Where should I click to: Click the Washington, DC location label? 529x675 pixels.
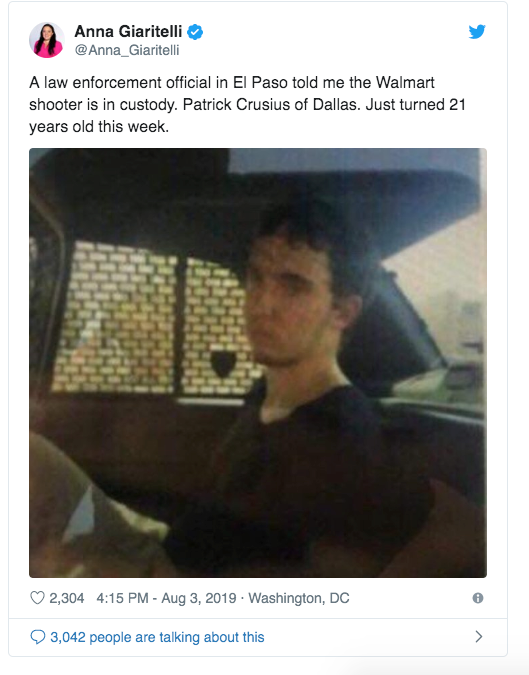pyautogui.click(x=299, y=598)
